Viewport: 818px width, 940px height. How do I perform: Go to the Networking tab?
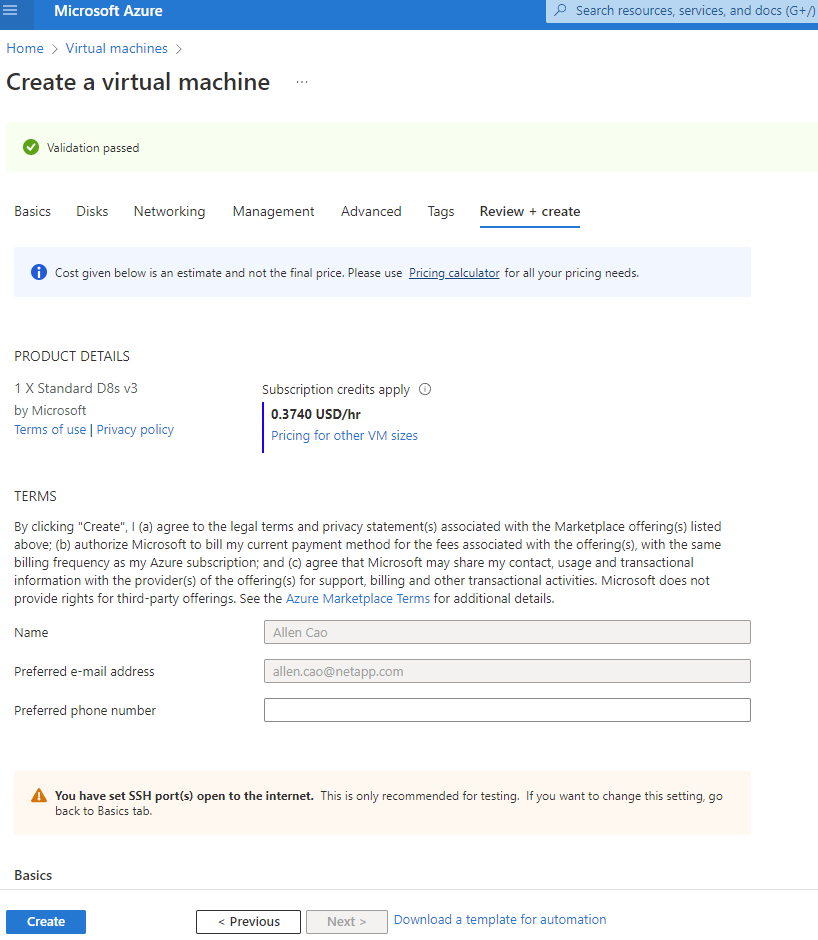(169, 211)
